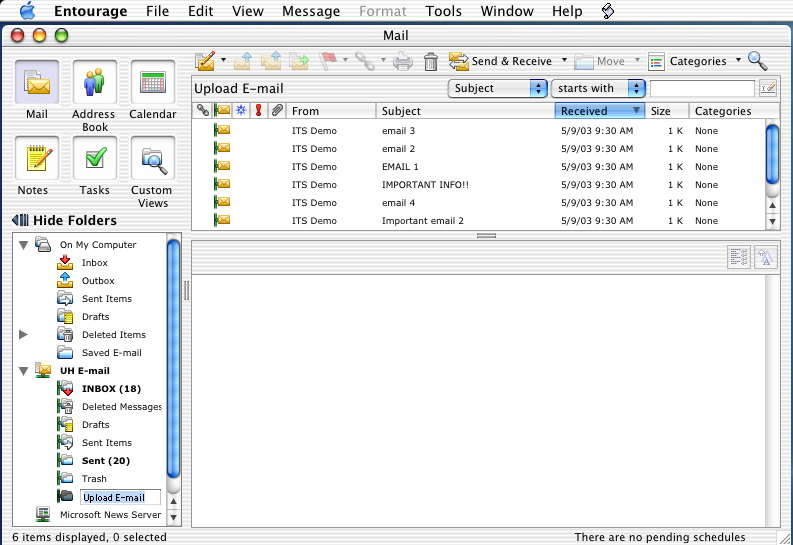Screen dimensions: 793x545
Task: Click the folder list scroll down arrow
Action: [x=173, y=518]
